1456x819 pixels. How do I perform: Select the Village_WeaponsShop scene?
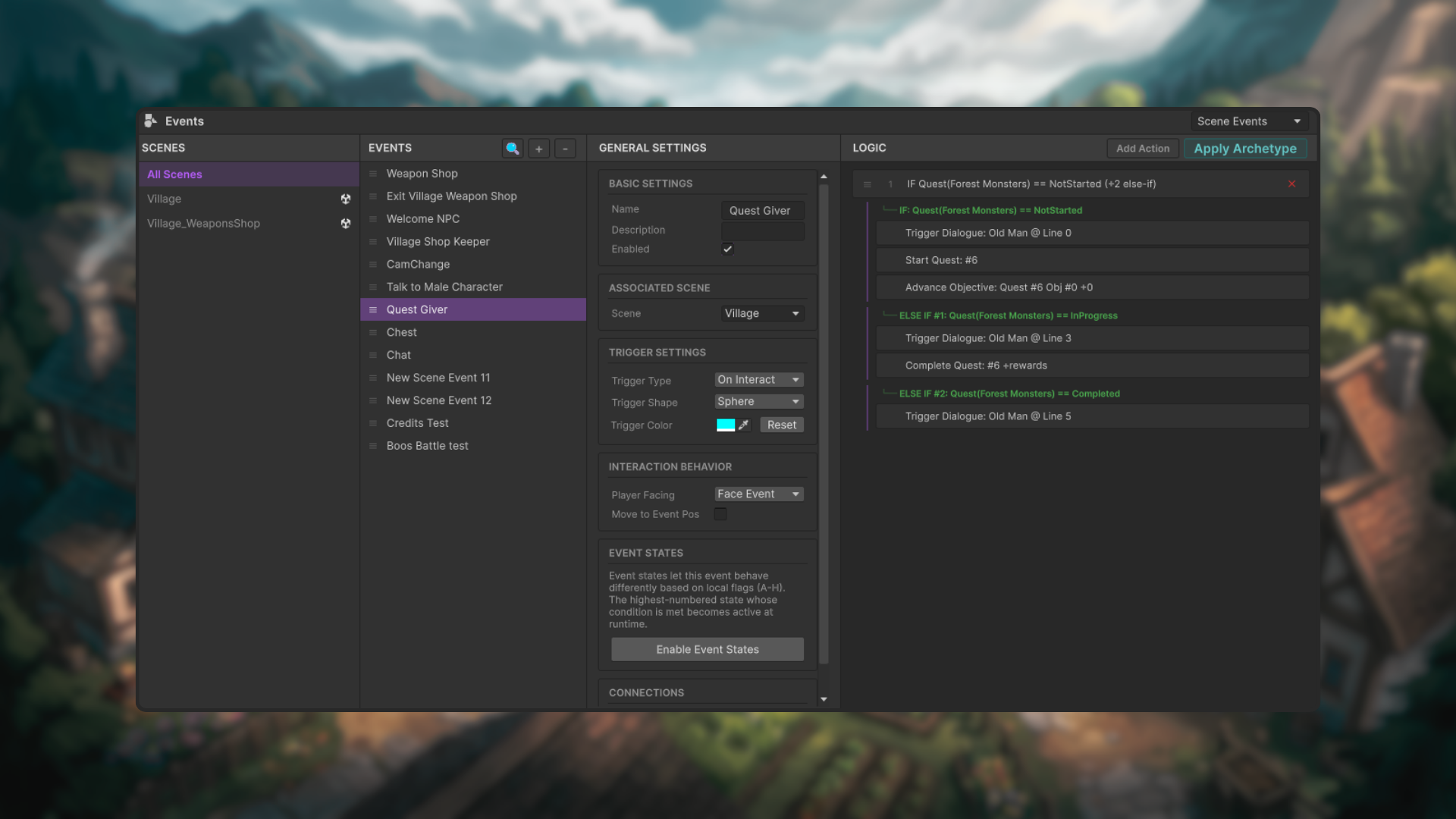tap(249, 224)
